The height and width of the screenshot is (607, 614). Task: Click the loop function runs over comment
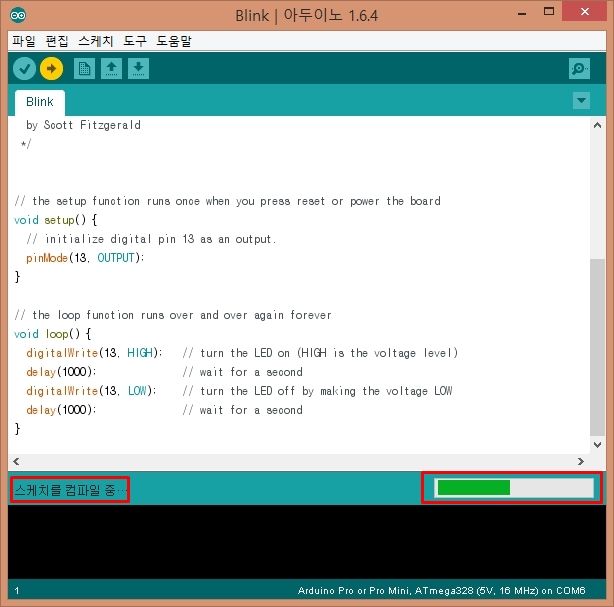(x=173, y=315)
